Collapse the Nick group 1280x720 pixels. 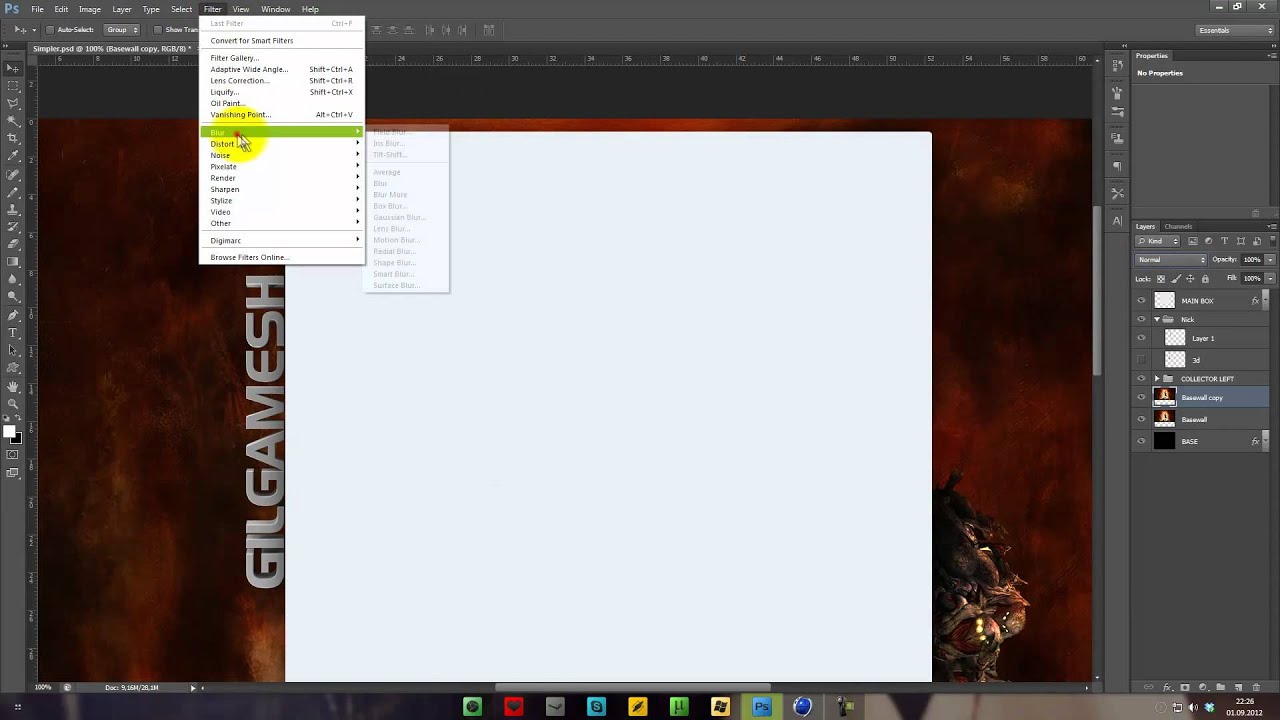pyautogui.click(x=1157, y=320)
